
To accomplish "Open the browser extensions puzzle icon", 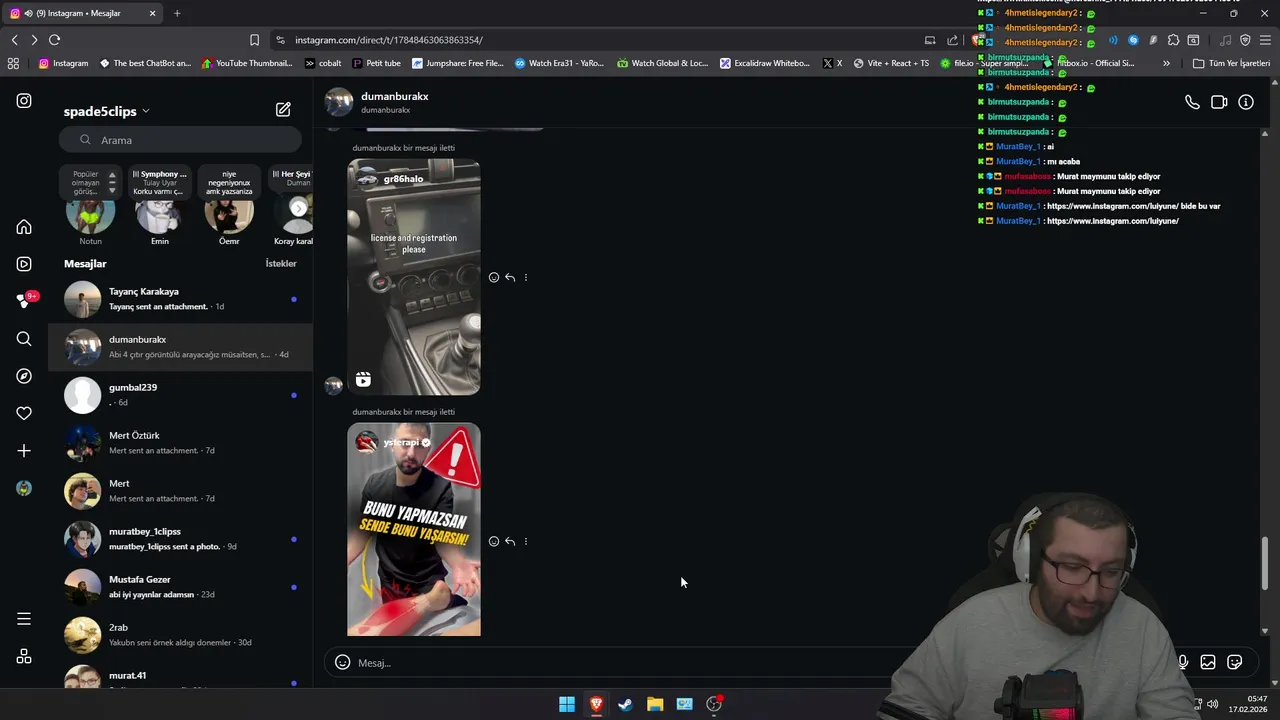I will (1173, 40).
